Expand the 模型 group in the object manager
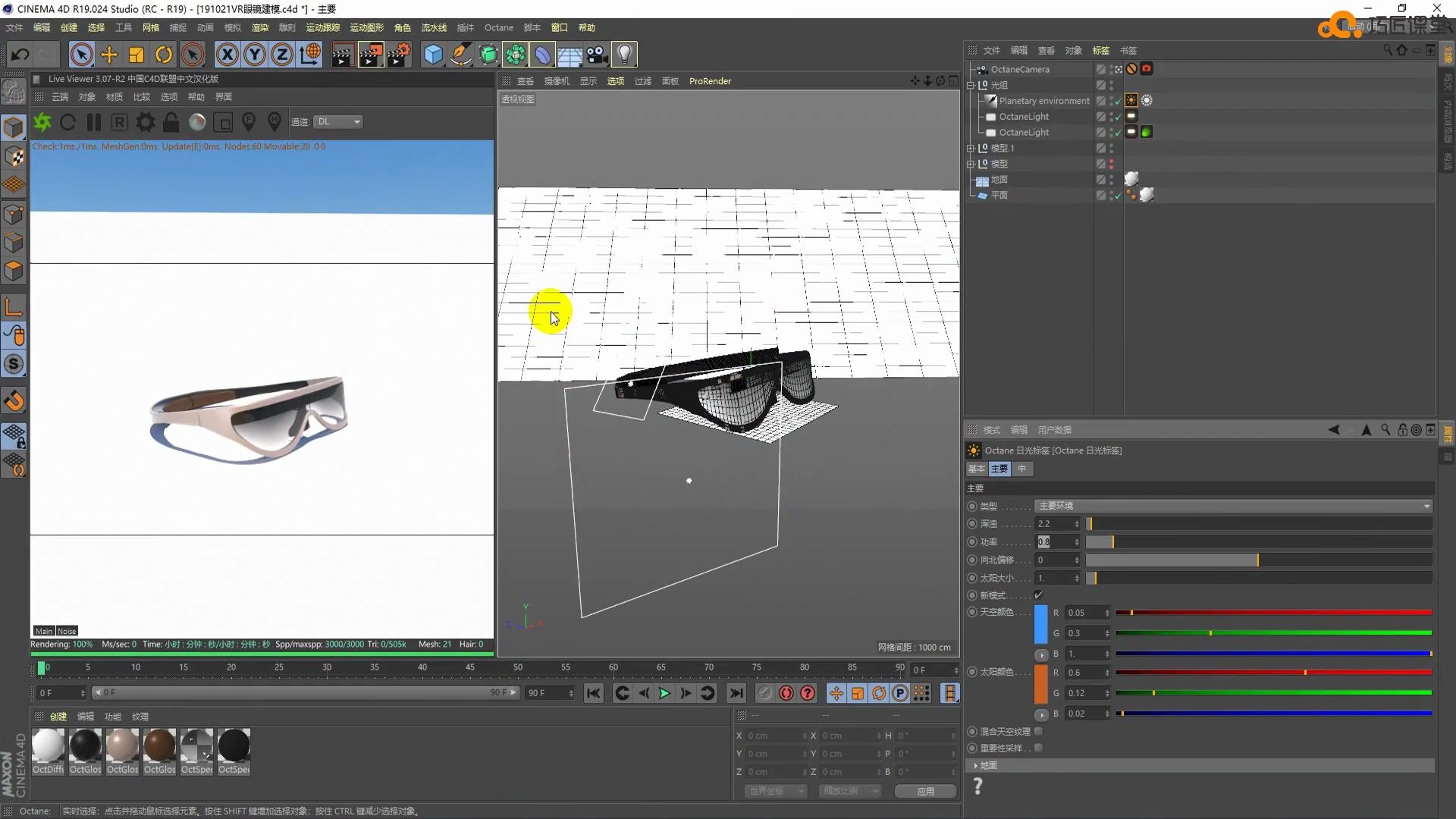The image size is (1456, 819). [x=971, y=164]
